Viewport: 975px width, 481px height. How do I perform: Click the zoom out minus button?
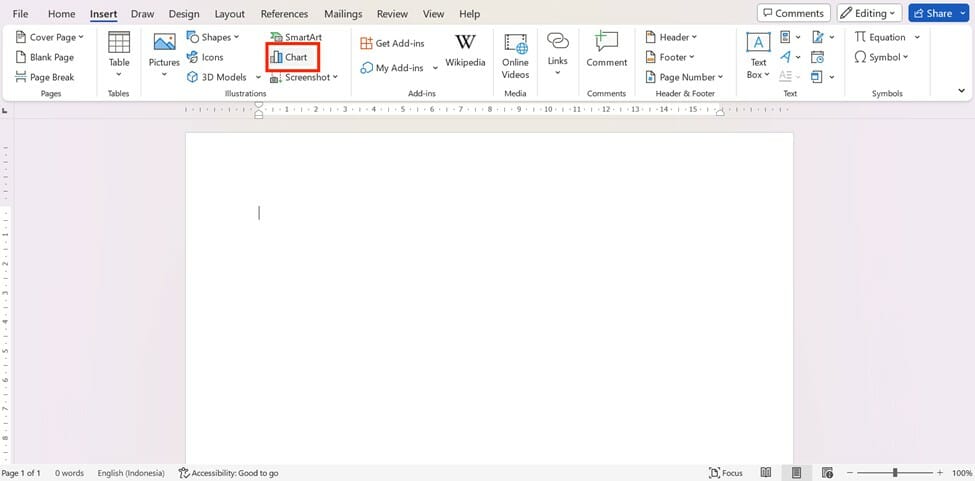point(849,473)
